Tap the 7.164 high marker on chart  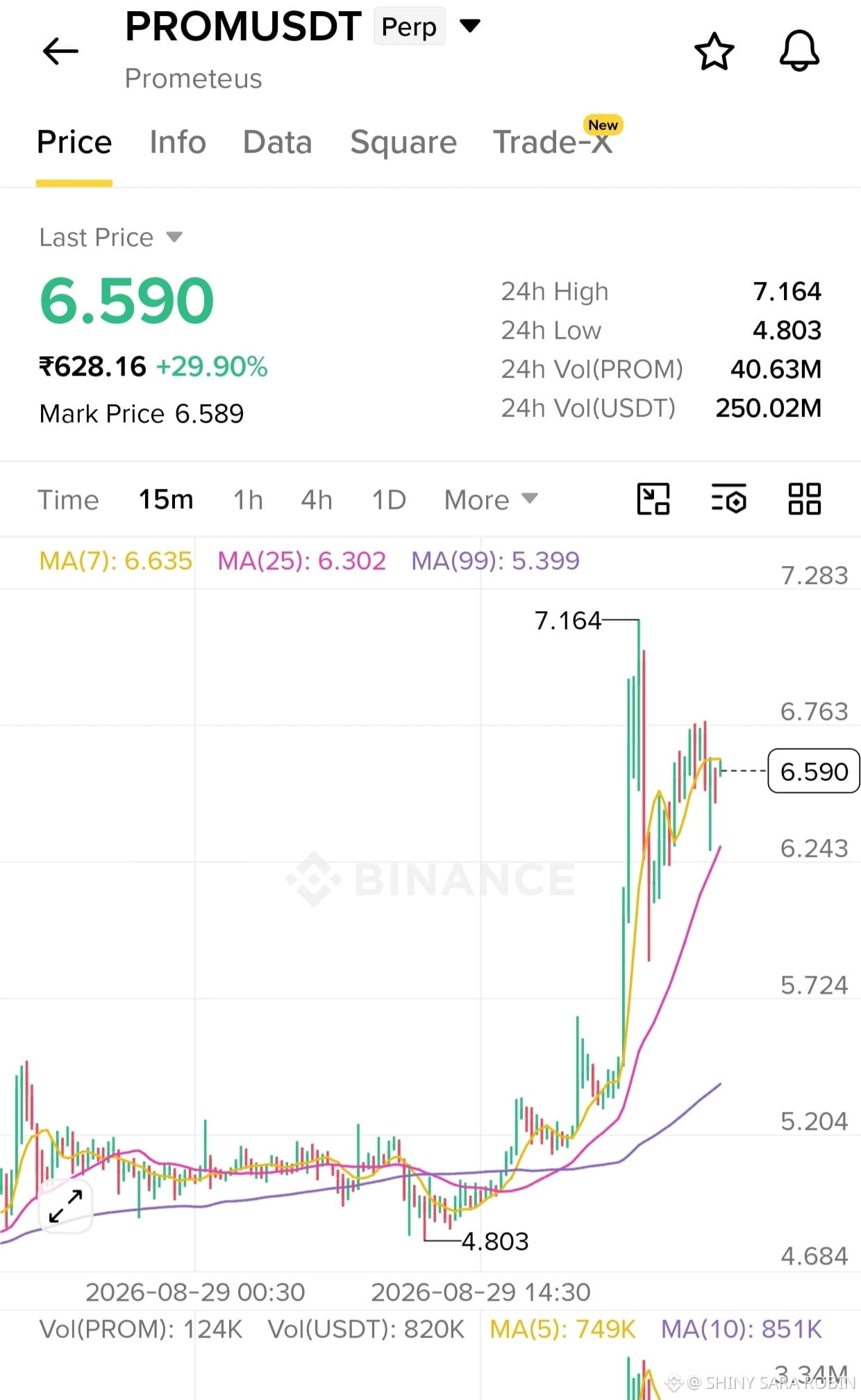coord(567,620)
